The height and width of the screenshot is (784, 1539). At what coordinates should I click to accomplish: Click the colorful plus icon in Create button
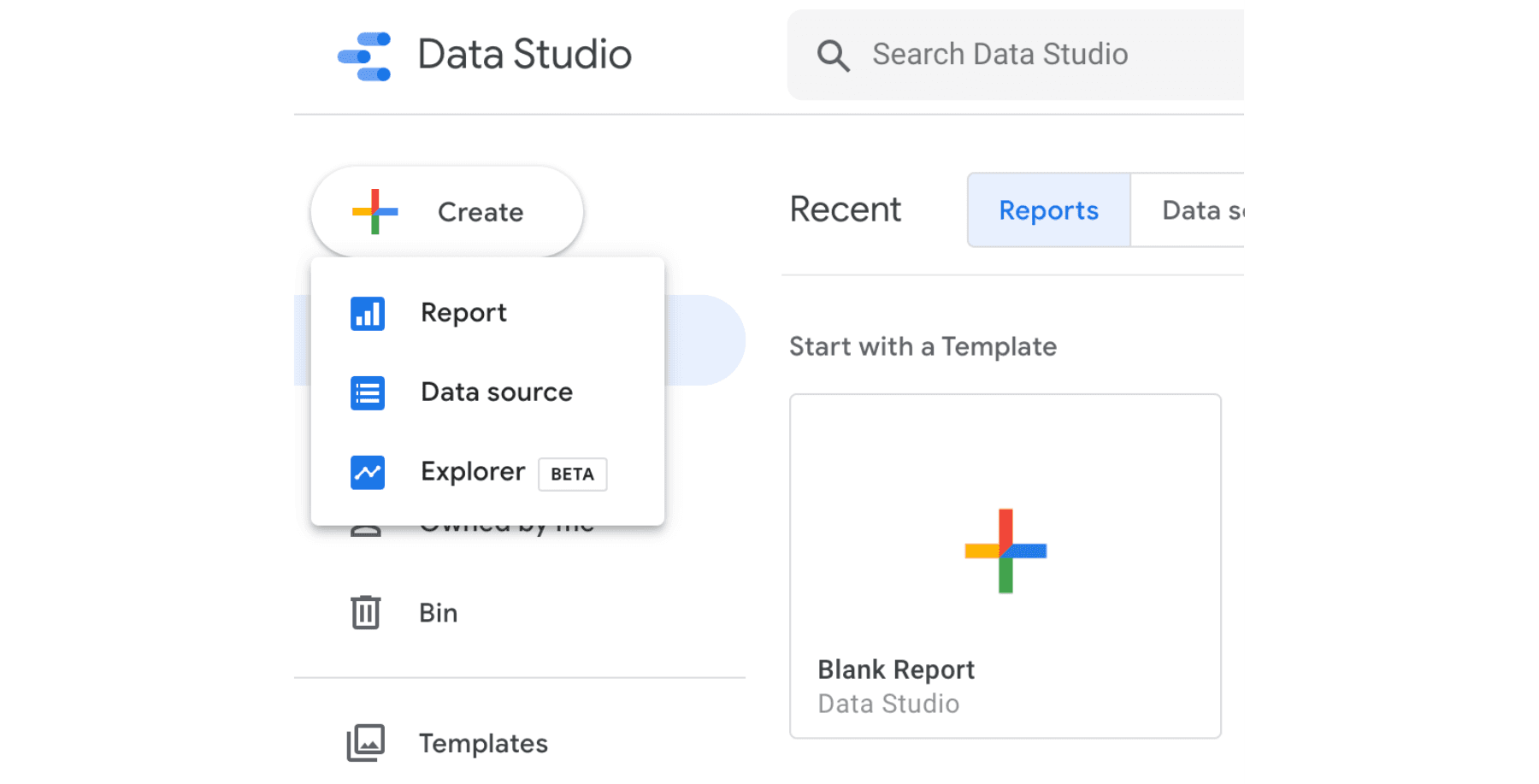[x=374, y=212]
